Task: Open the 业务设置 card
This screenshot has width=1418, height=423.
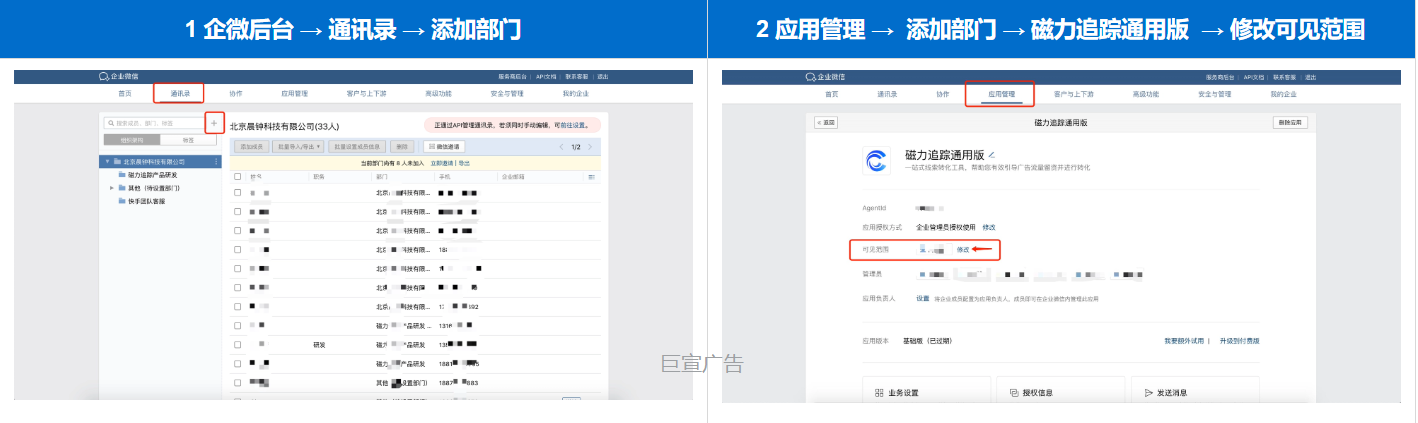Action: [926, 391]
